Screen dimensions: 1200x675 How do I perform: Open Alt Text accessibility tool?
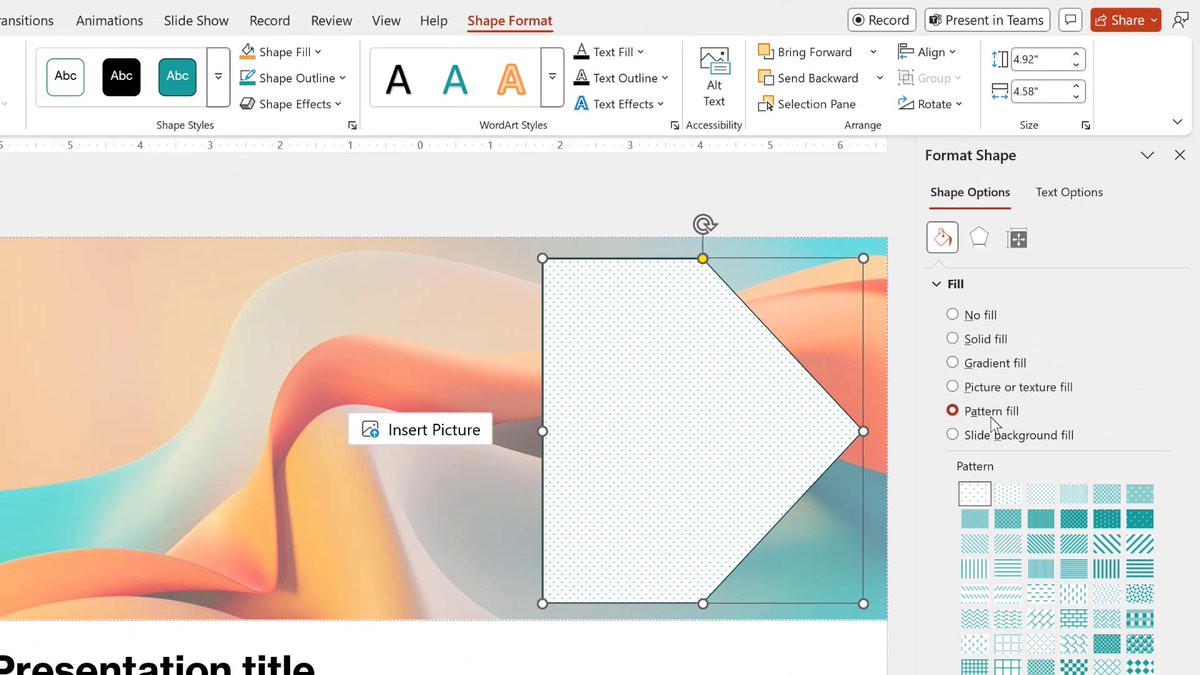(714, 76)
